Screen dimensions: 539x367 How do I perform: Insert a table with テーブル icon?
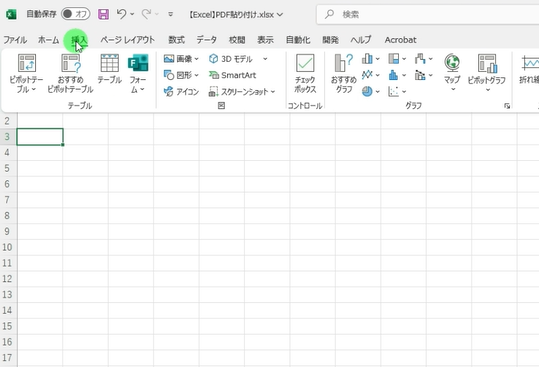click(110, 69)
